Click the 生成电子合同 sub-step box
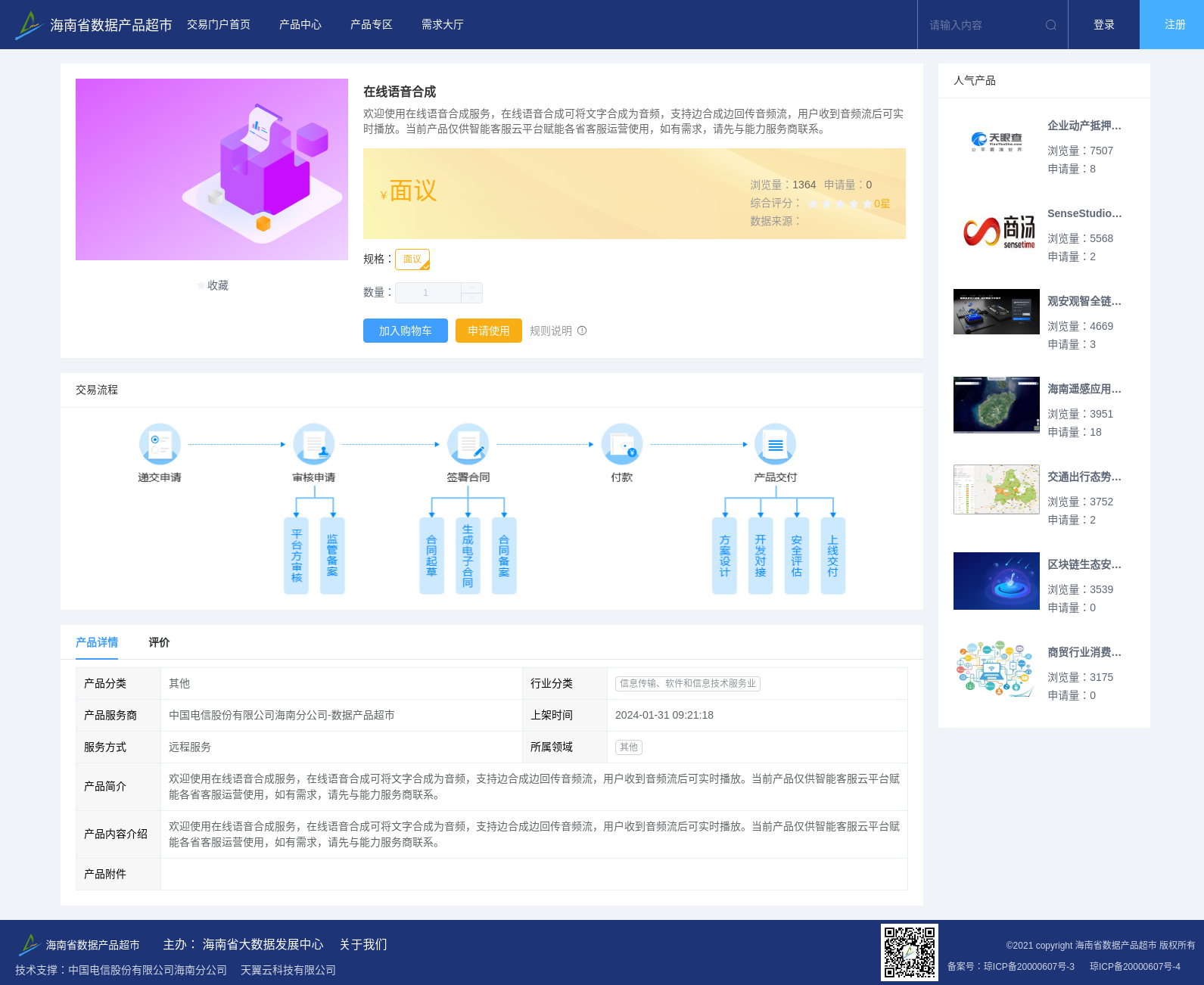The image size is (1204, 985). pyautogui.click(x=468, y=555)
